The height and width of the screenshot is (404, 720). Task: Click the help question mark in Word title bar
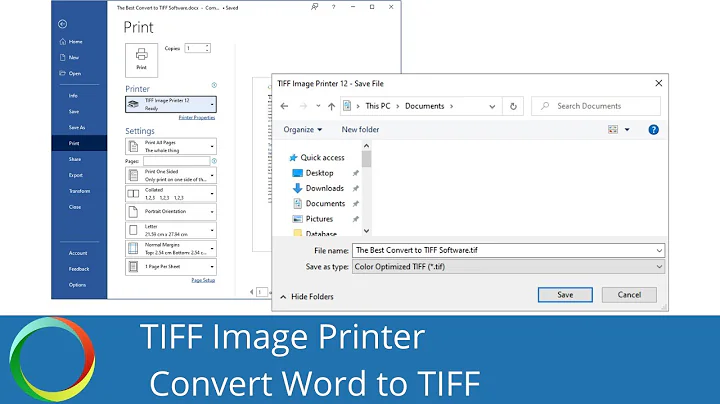click(333, 7)
